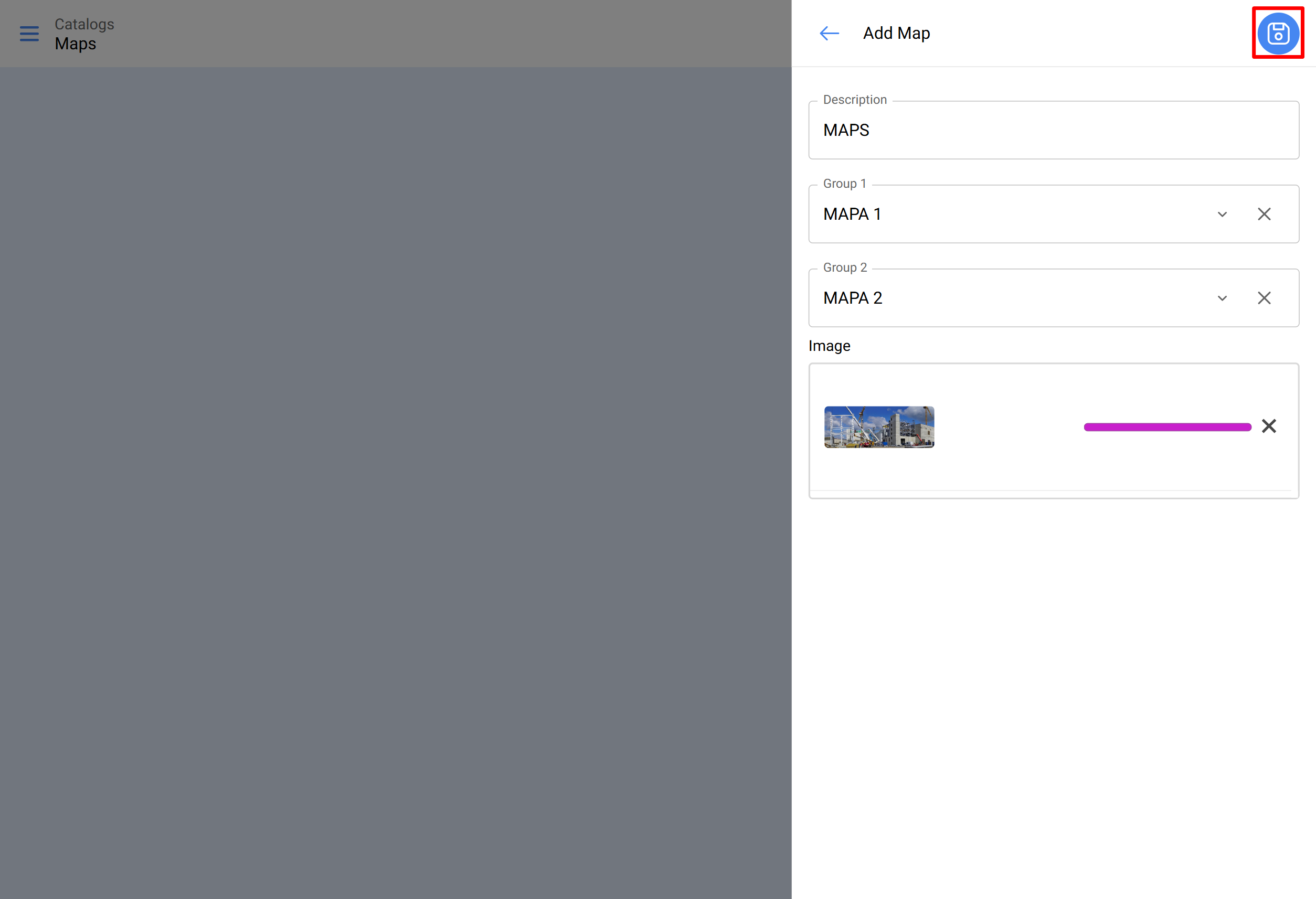The image size is (1316, 899).
Task: Click the dimmed backdrop to dismiss the panel
Action: (396, 453)
